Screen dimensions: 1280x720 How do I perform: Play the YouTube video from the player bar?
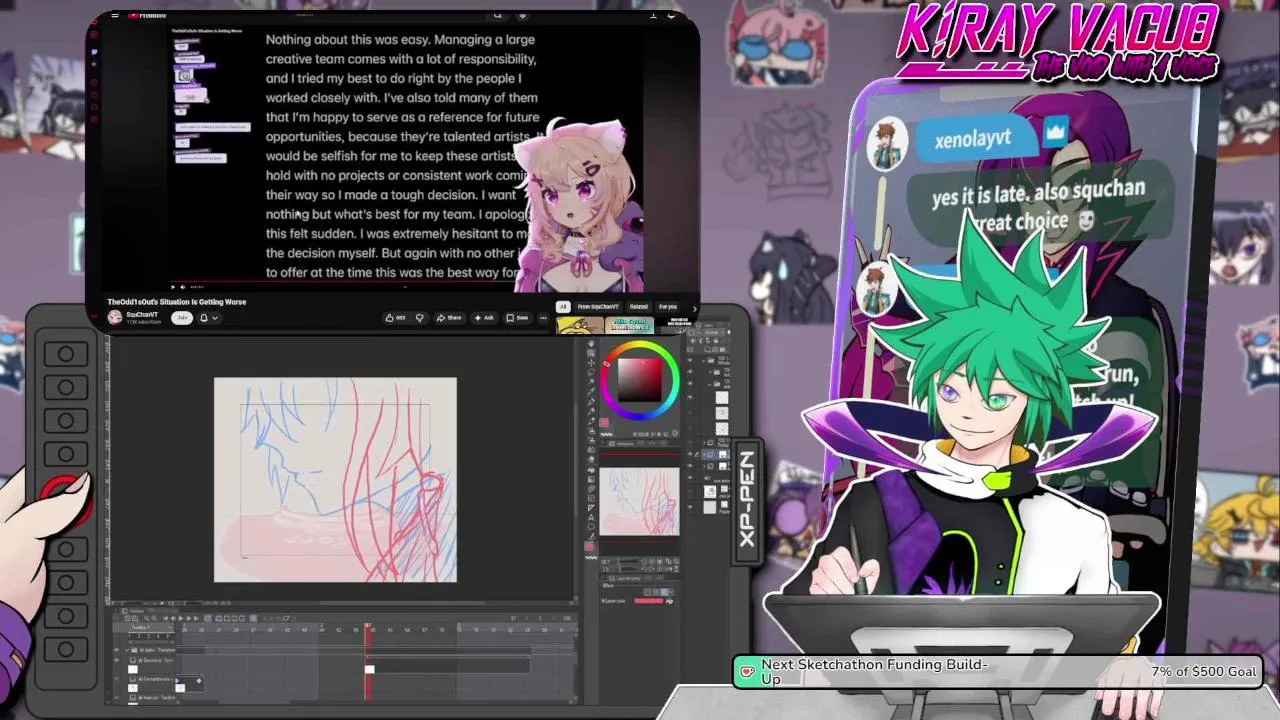[173, 287]
